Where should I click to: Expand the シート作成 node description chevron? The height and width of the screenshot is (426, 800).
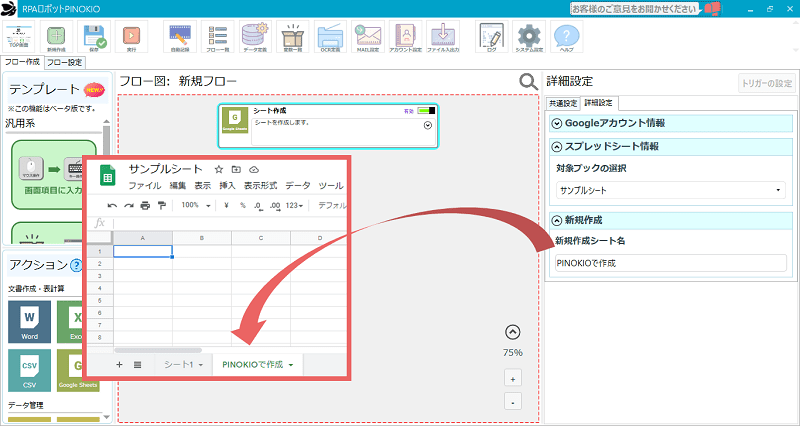click(x=428, y=126)
